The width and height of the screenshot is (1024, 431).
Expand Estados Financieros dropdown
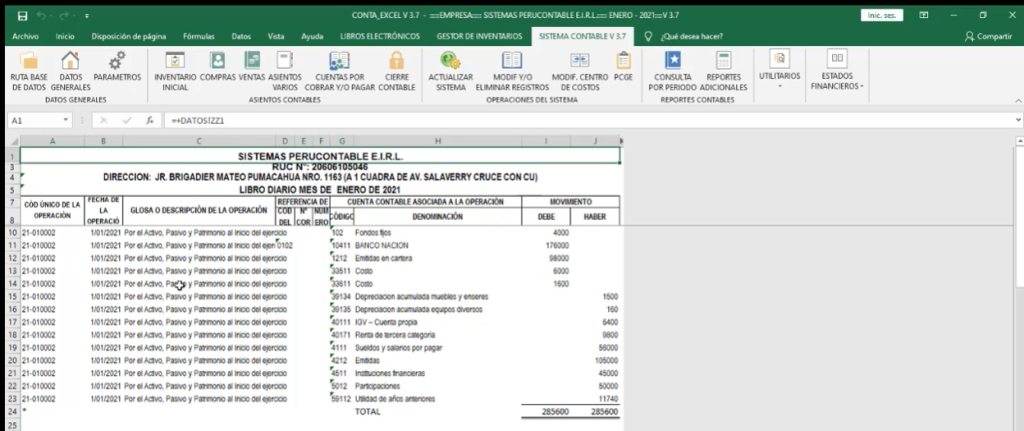click(x=837, y=71)
